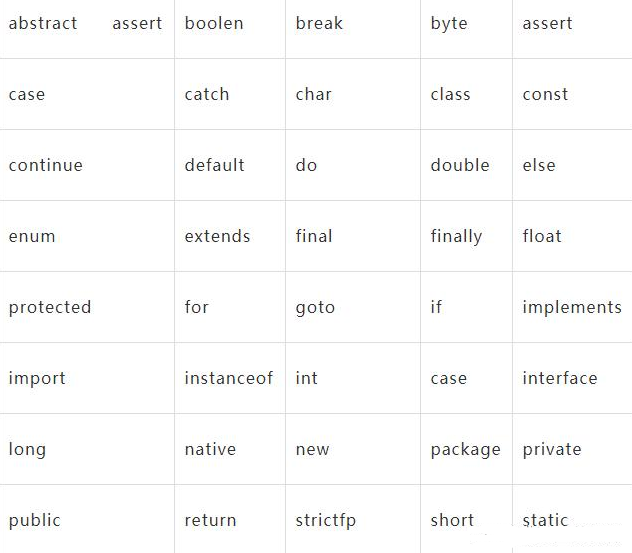Click the "default" keyword
Image resolution: width=632 pixels, height=553 pixels.
[215, 165]
